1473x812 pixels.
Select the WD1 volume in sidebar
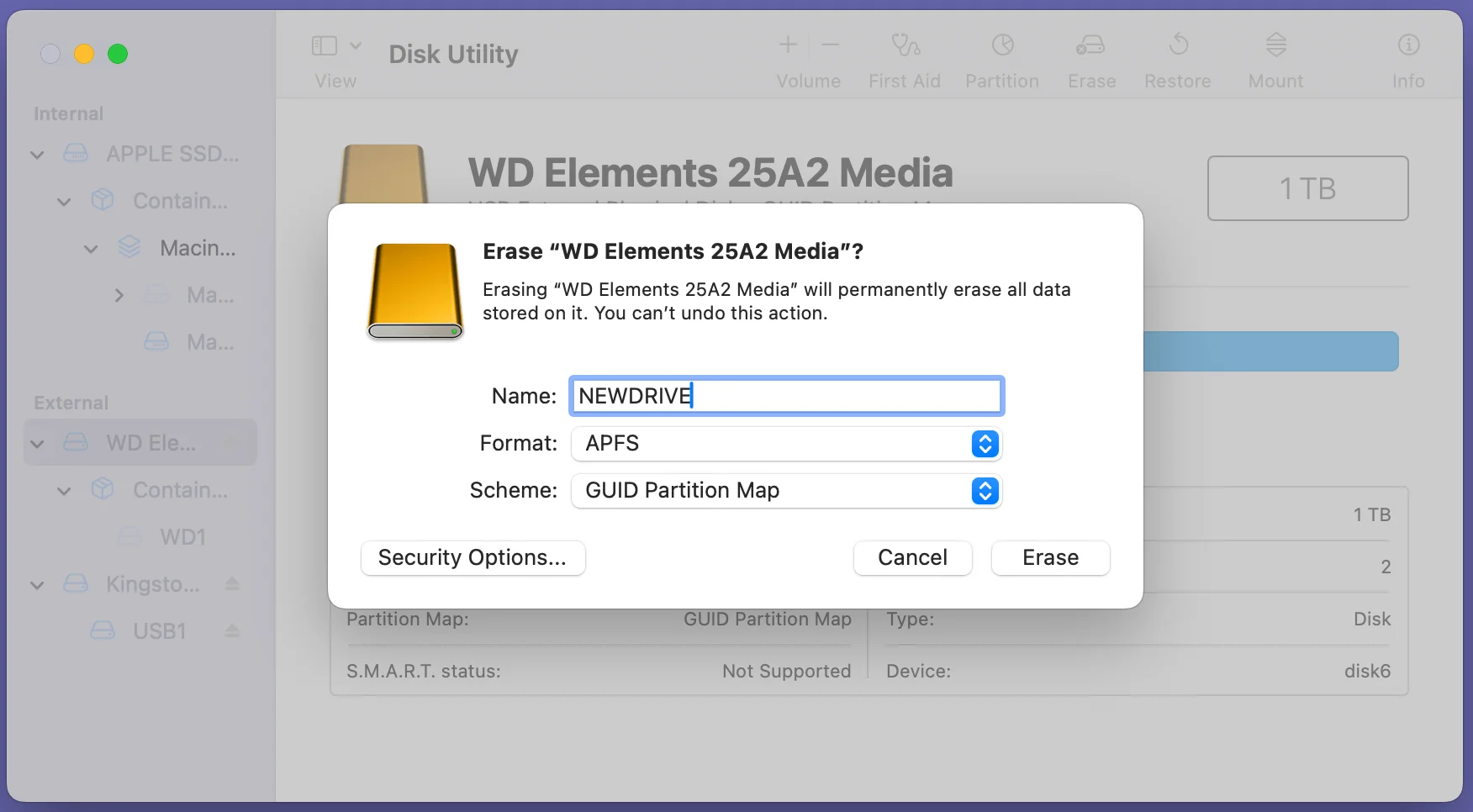[x=182, y=537]
